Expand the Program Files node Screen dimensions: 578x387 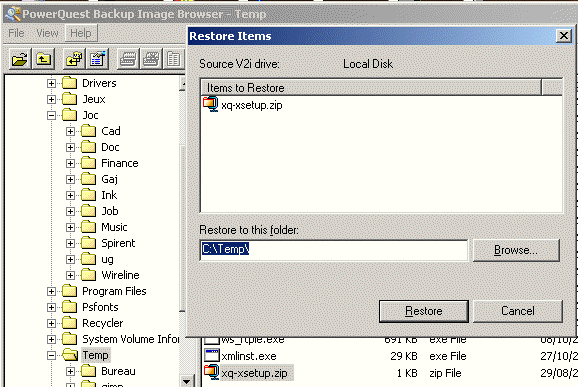tap(51, 292)
